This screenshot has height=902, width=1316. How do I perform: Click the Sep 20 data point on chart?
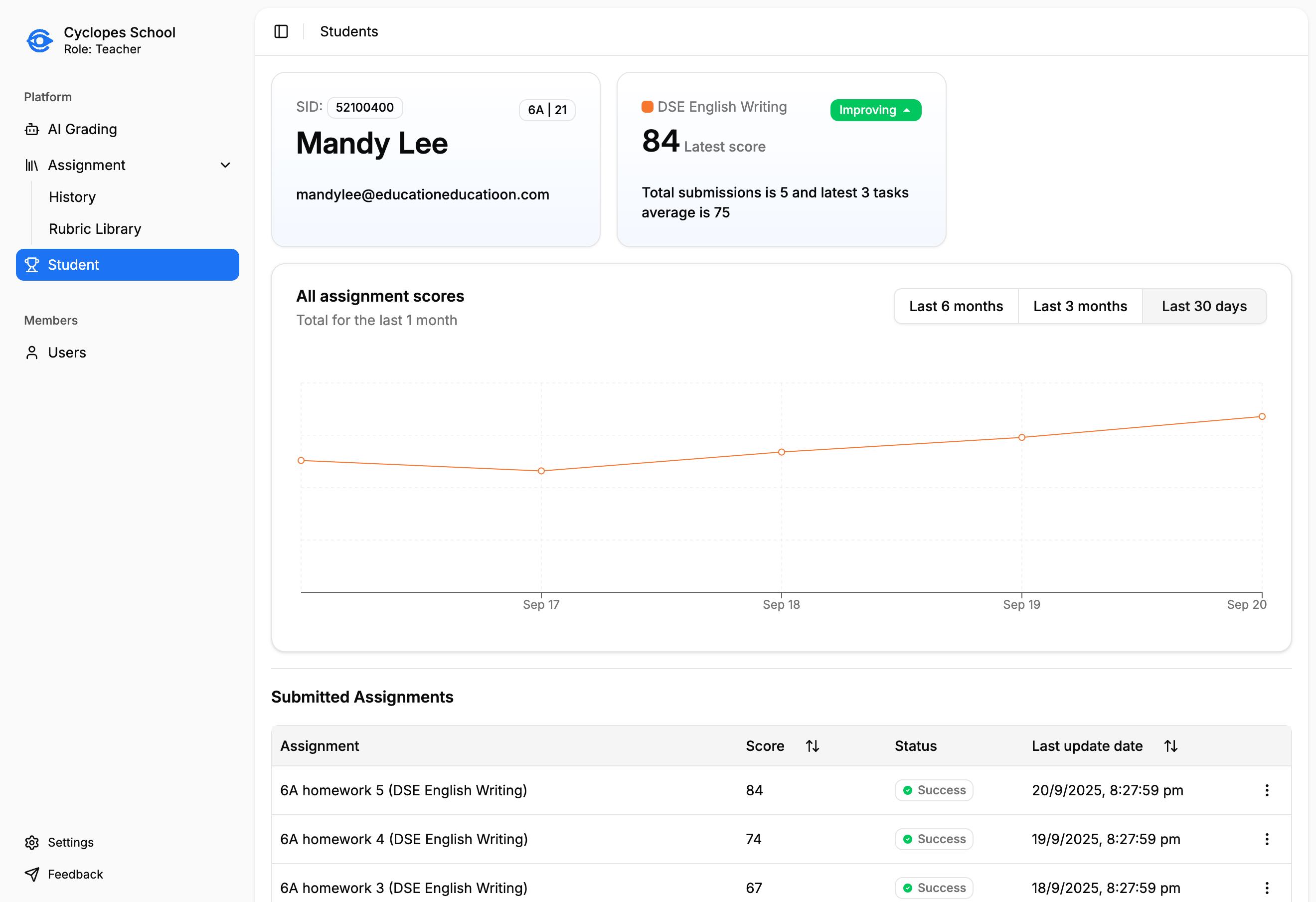[x=1262, y=416]
